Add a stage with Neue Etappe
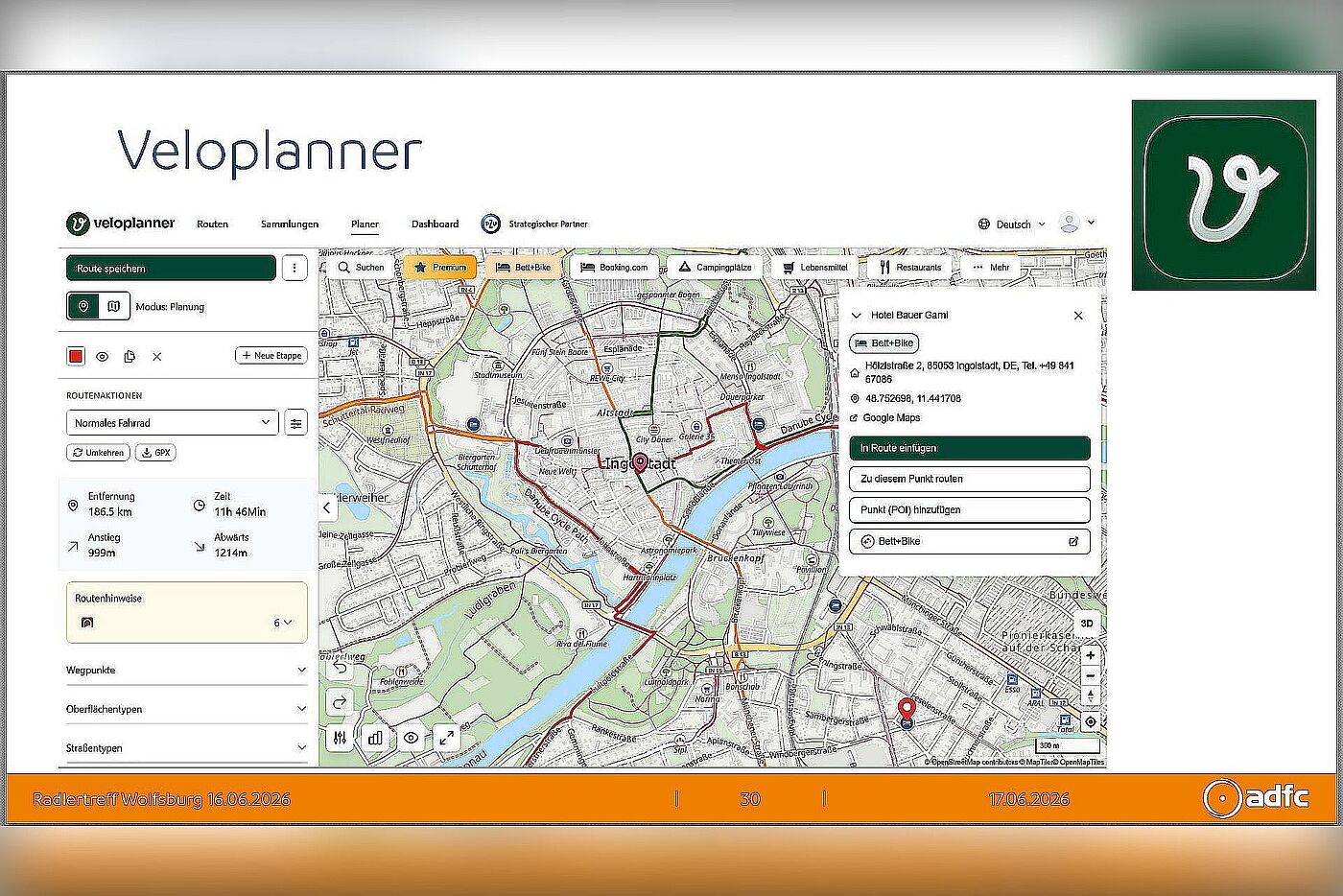This screenshot has height=896, width=1343. tap(271, 355)
